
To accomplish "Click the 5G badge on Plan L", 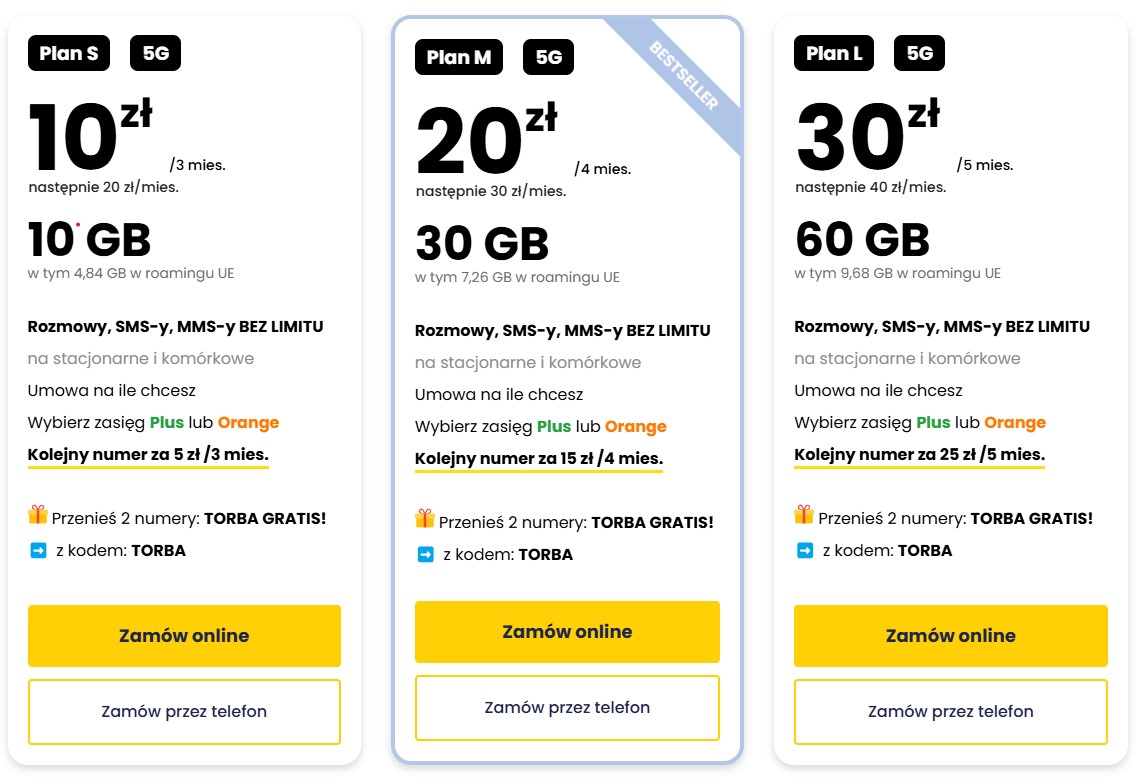I will pyautogui.click(x=919, y=54).
